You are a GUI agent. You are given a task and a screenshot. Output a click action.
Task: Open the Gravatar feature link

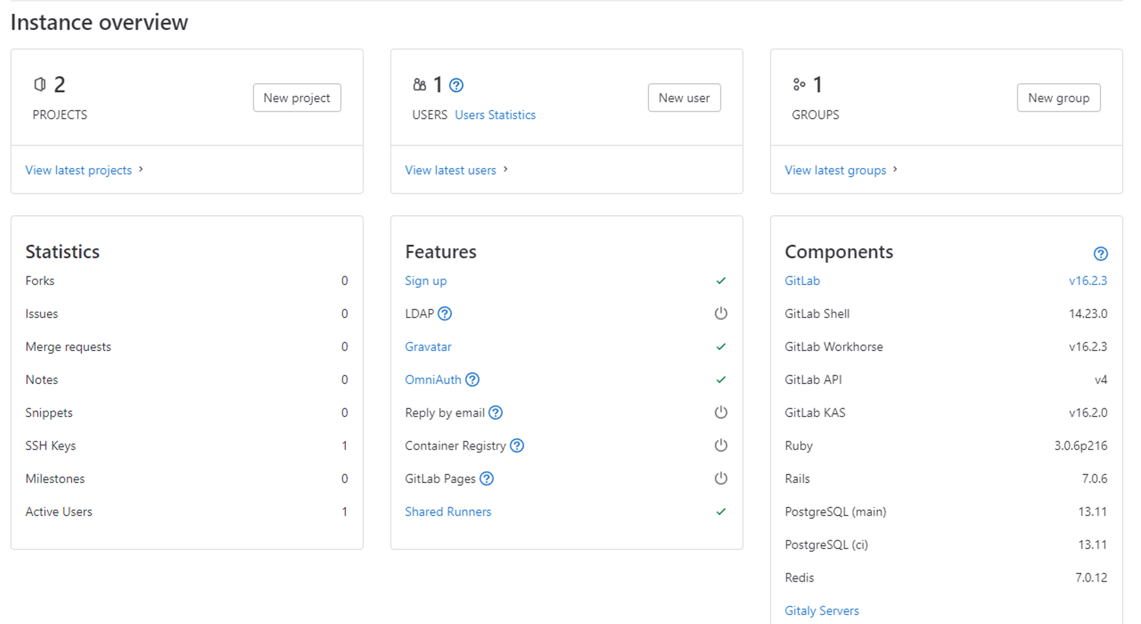click(428, 347)
